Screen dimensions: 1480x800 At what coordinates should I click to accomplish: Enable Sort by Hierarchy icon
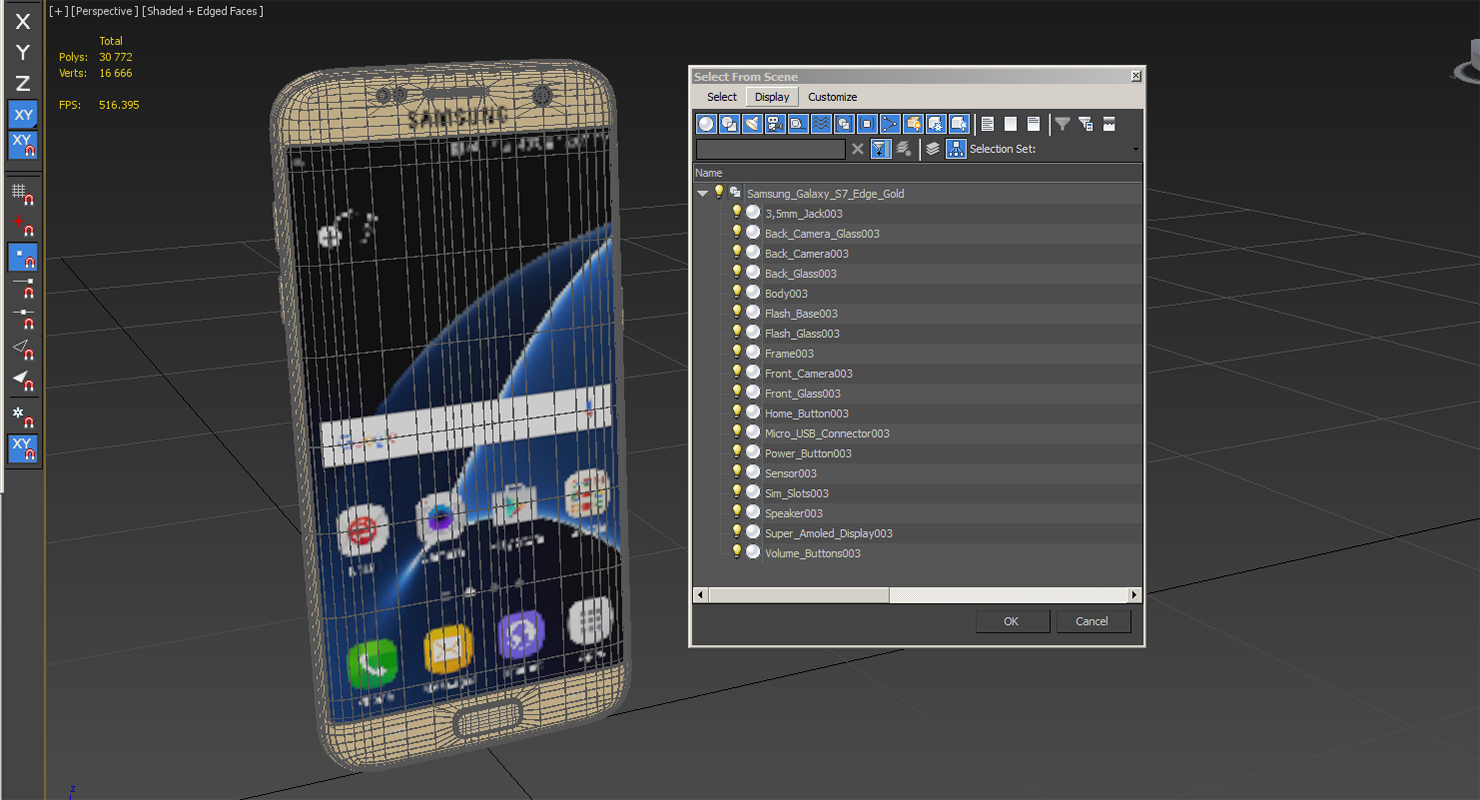[x=956, y=149]
